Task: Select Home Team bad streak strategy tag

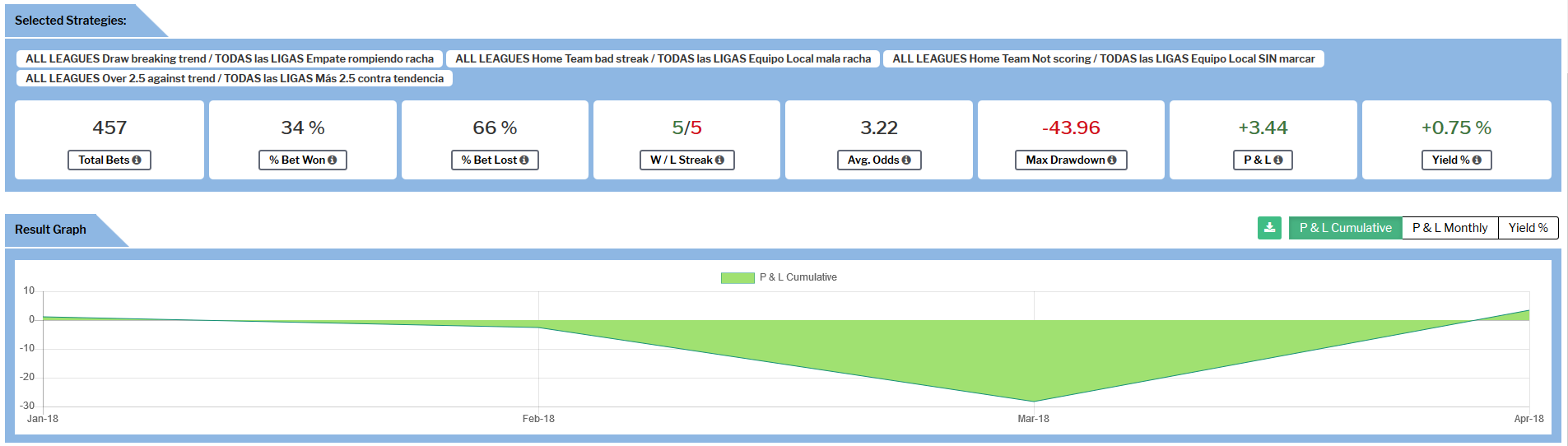Action: [663, 58]
